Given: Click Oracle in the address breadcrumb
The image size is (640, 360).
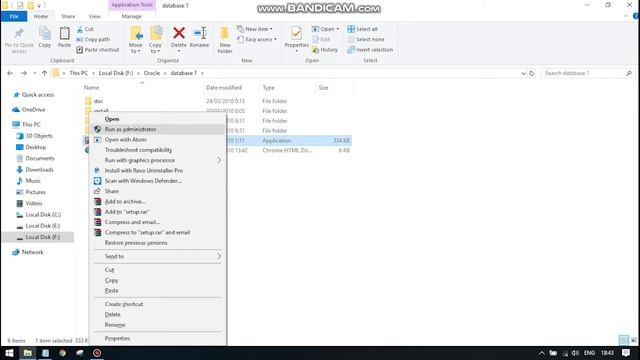Looking at the screenshot, I should [152, 73].
